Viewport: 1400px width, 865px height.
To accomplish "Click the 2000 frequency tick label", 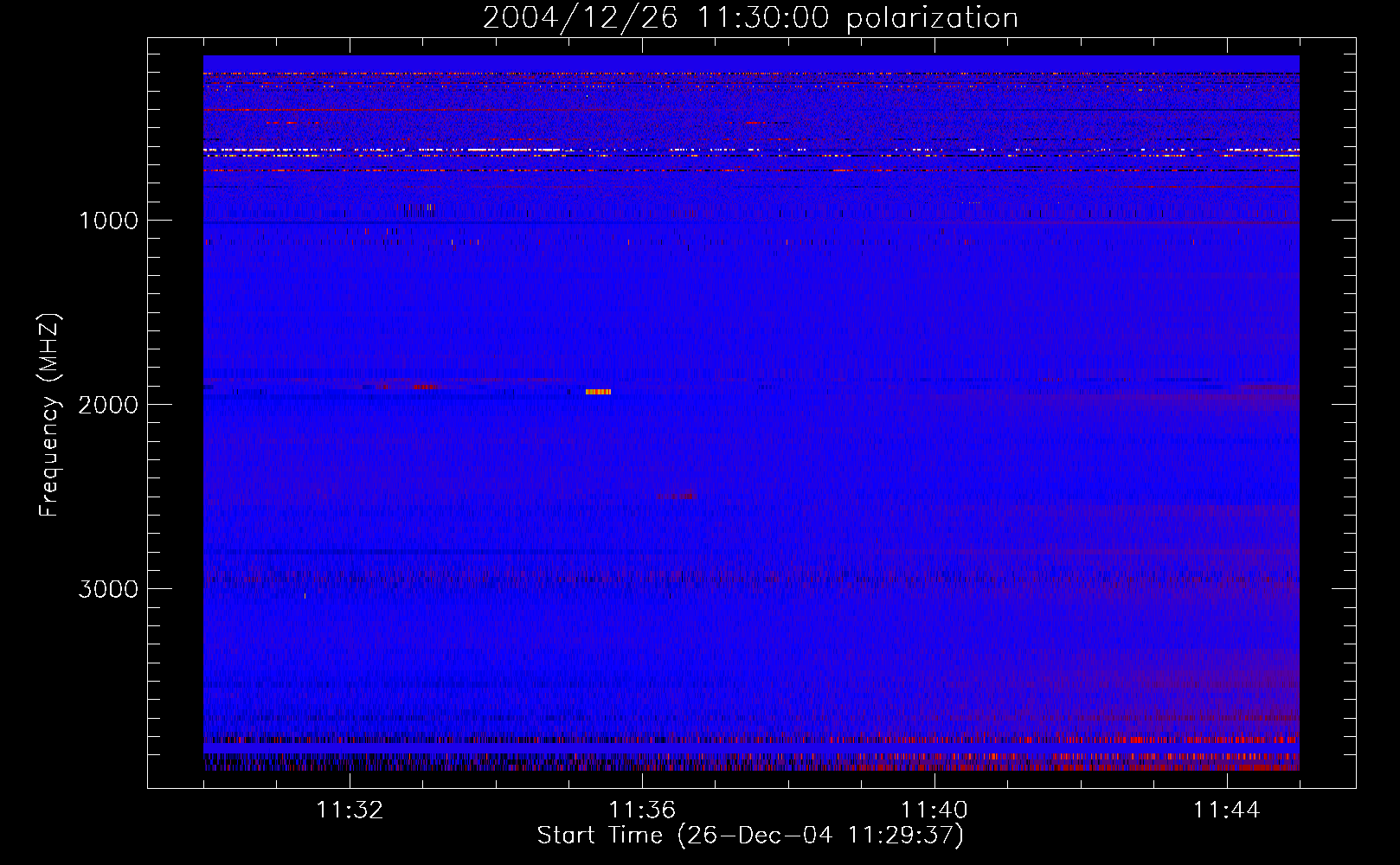I will (108, 405).
